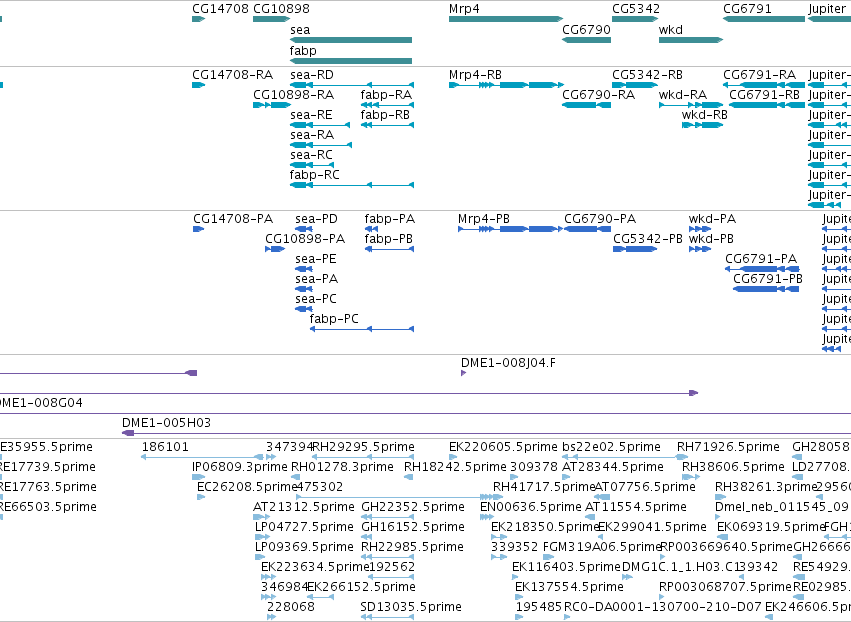Click the sea-RE transcript
The image size is (851, 622).
pos(320,125)
